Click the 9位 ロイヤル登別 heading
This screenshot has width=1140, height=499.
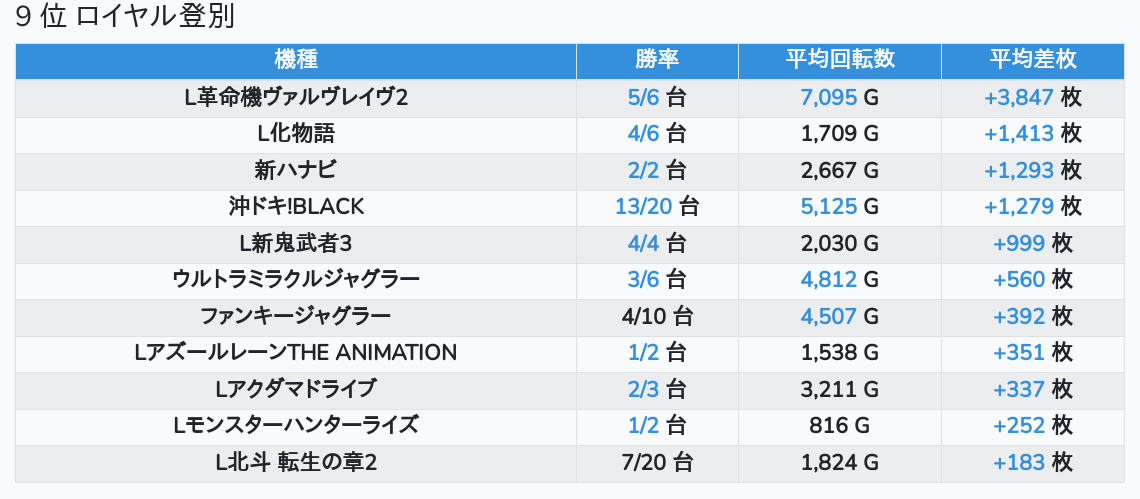(125, 18)
